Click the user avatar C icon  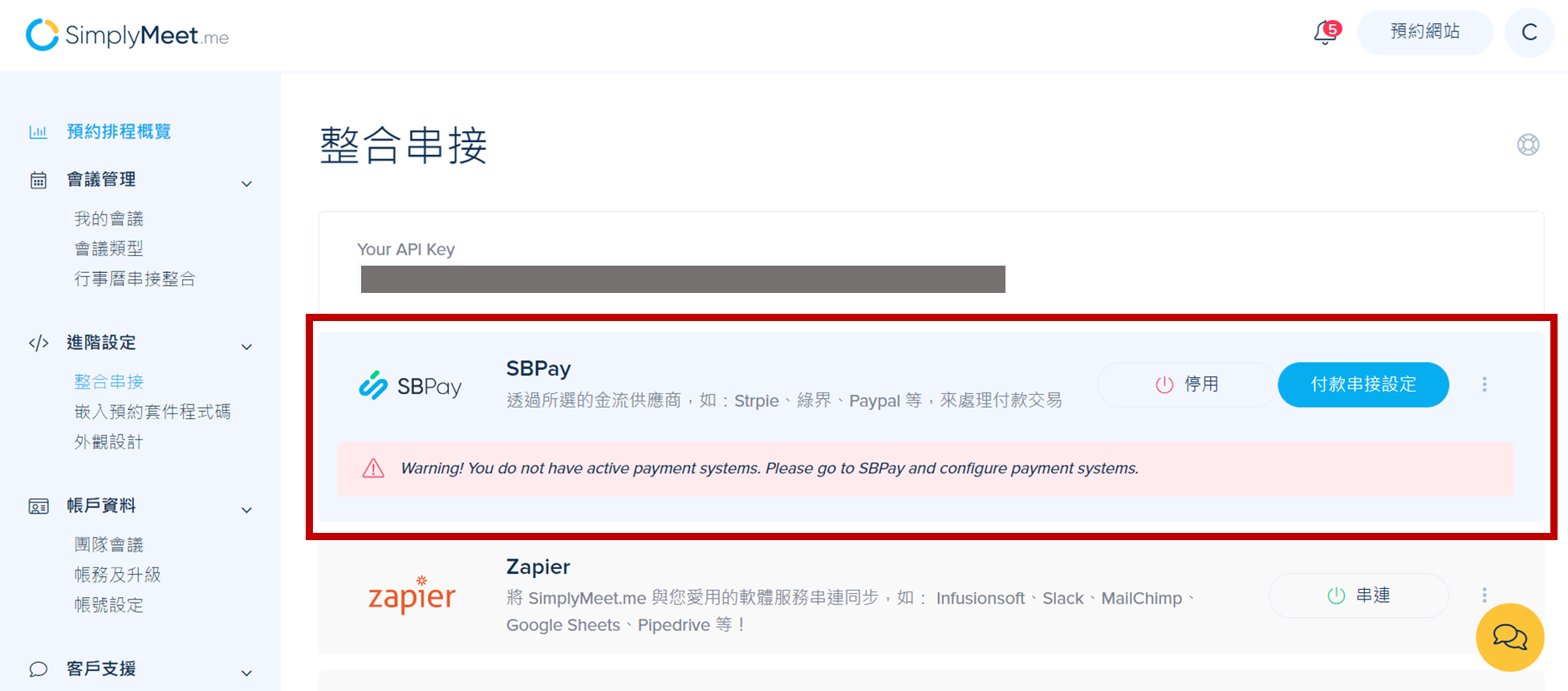pyautogui.click(x=1529, y=32)
